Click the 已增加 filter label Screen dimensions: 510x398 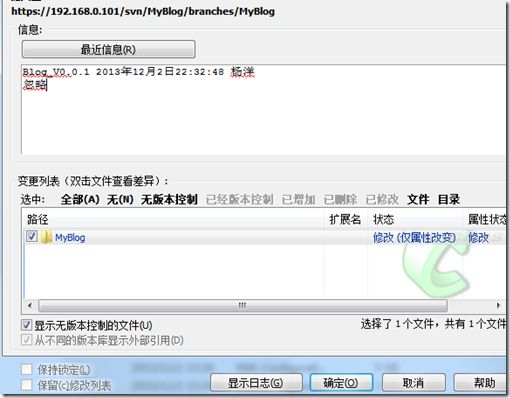299,200
